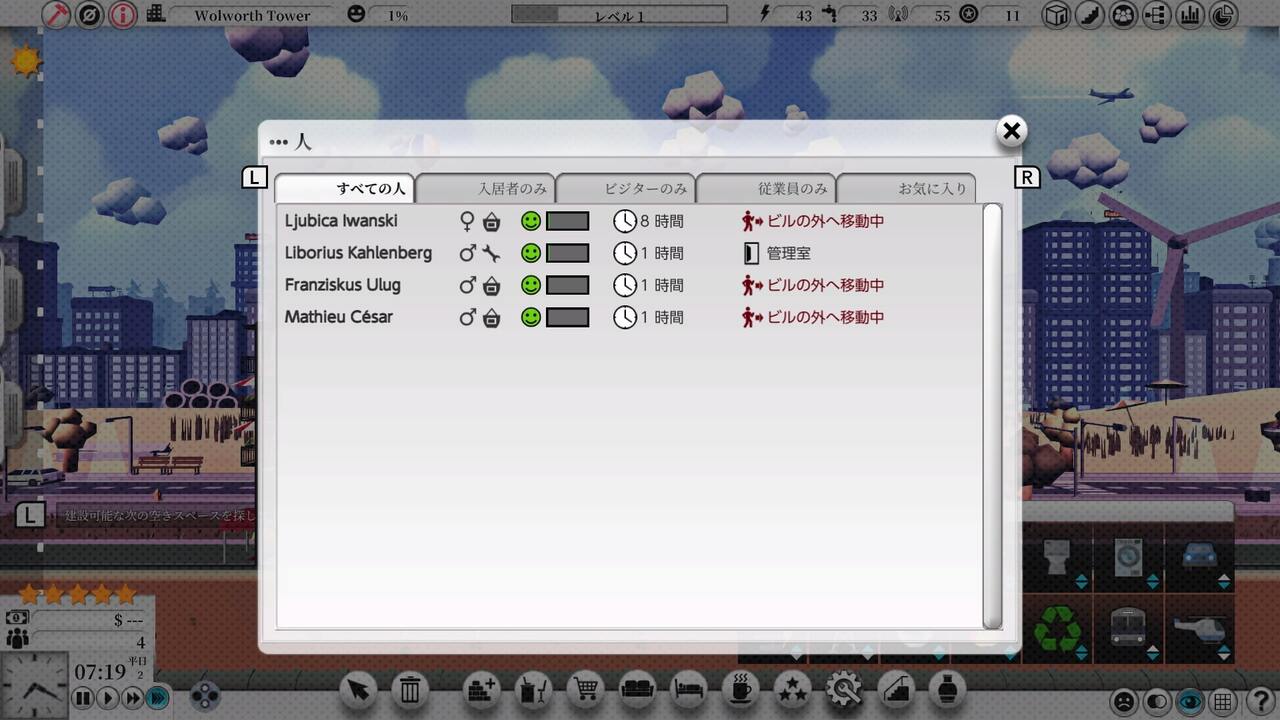Screen dimensions: 1280x720
Task: Open the お気に入り tab
Action: (906, 188)
